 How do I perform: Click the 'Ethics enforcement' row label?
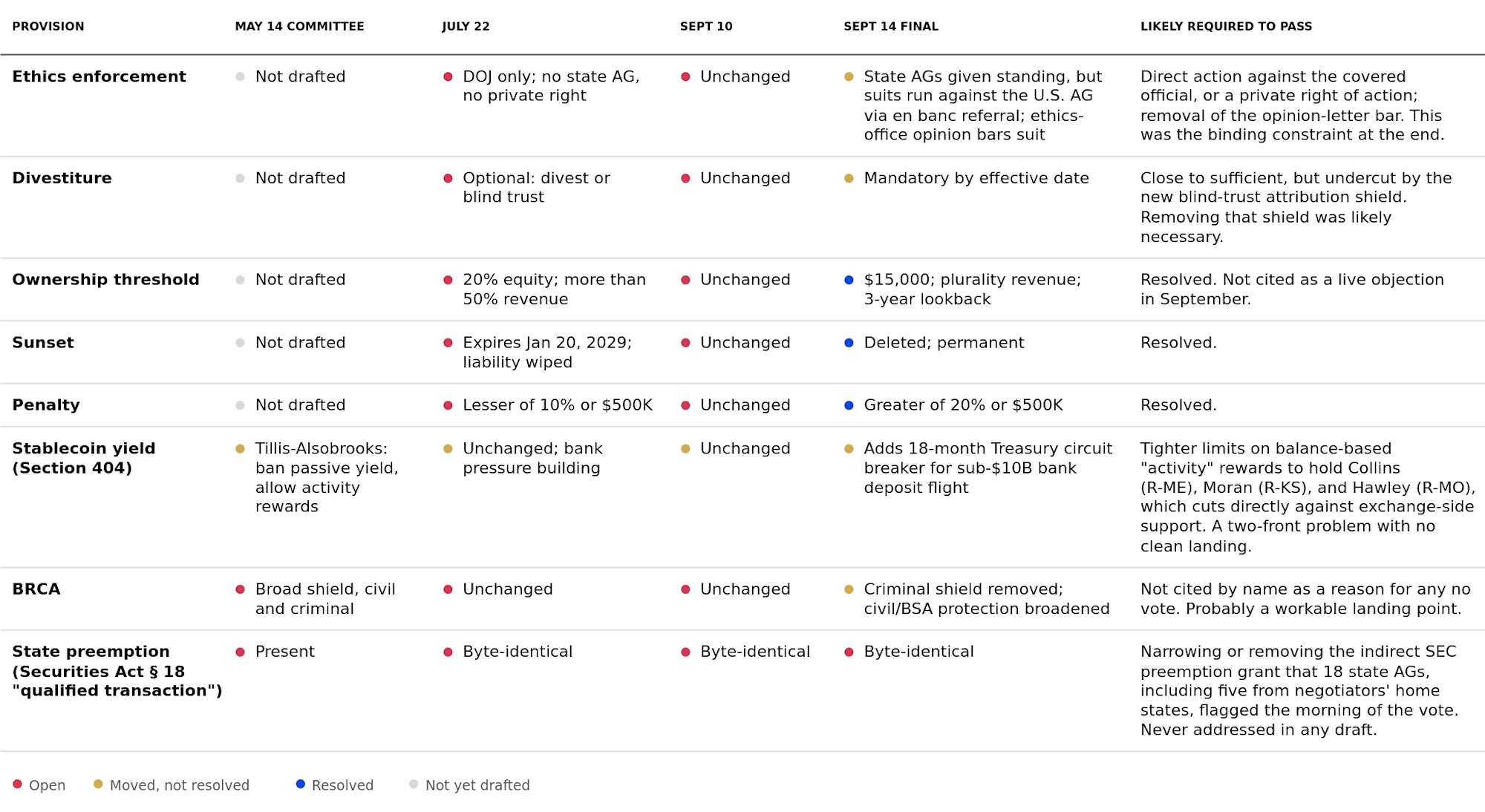pyautogui.click(x=99, y=76)
